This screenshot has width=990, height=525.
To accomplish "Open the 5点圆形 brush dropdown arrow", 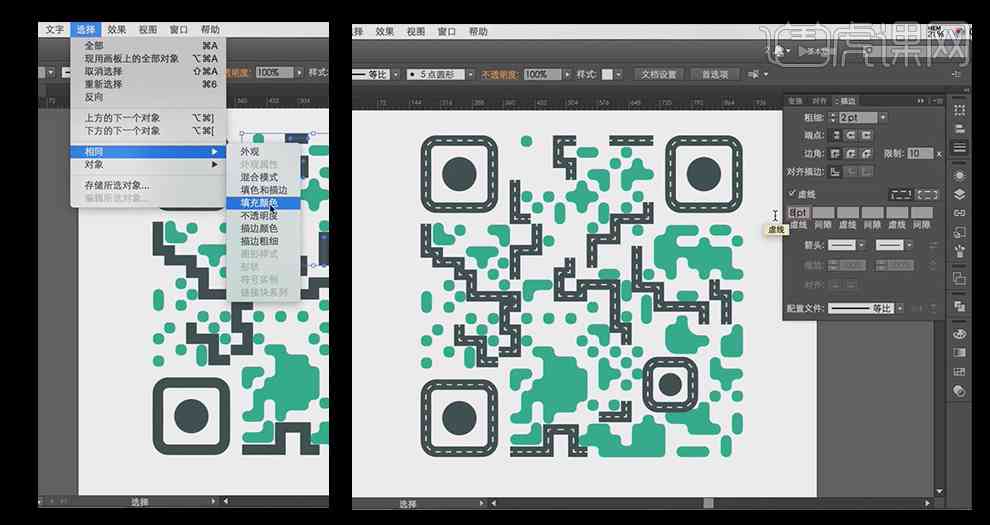I will pyautogui.click(x=470, y=74).
